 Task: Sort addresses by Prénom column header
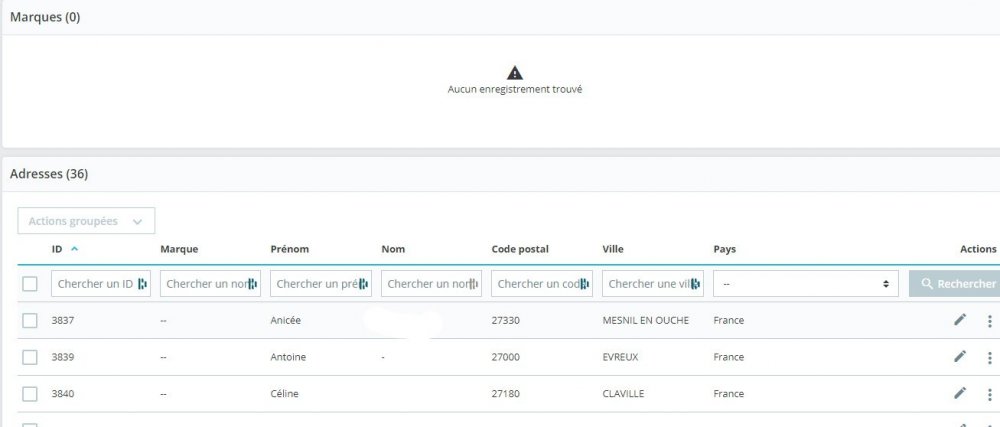[x=288, y=249]
